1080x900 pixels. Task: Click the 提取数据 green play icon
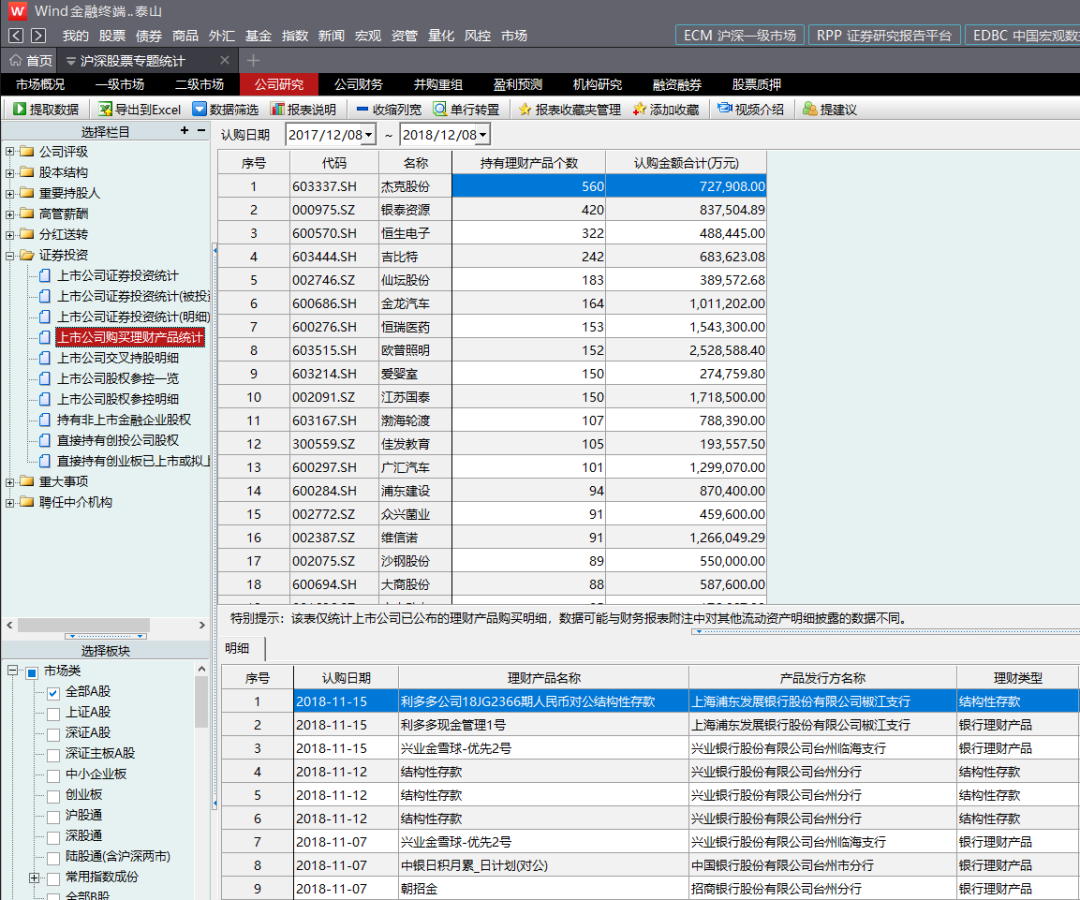point(19,109)
